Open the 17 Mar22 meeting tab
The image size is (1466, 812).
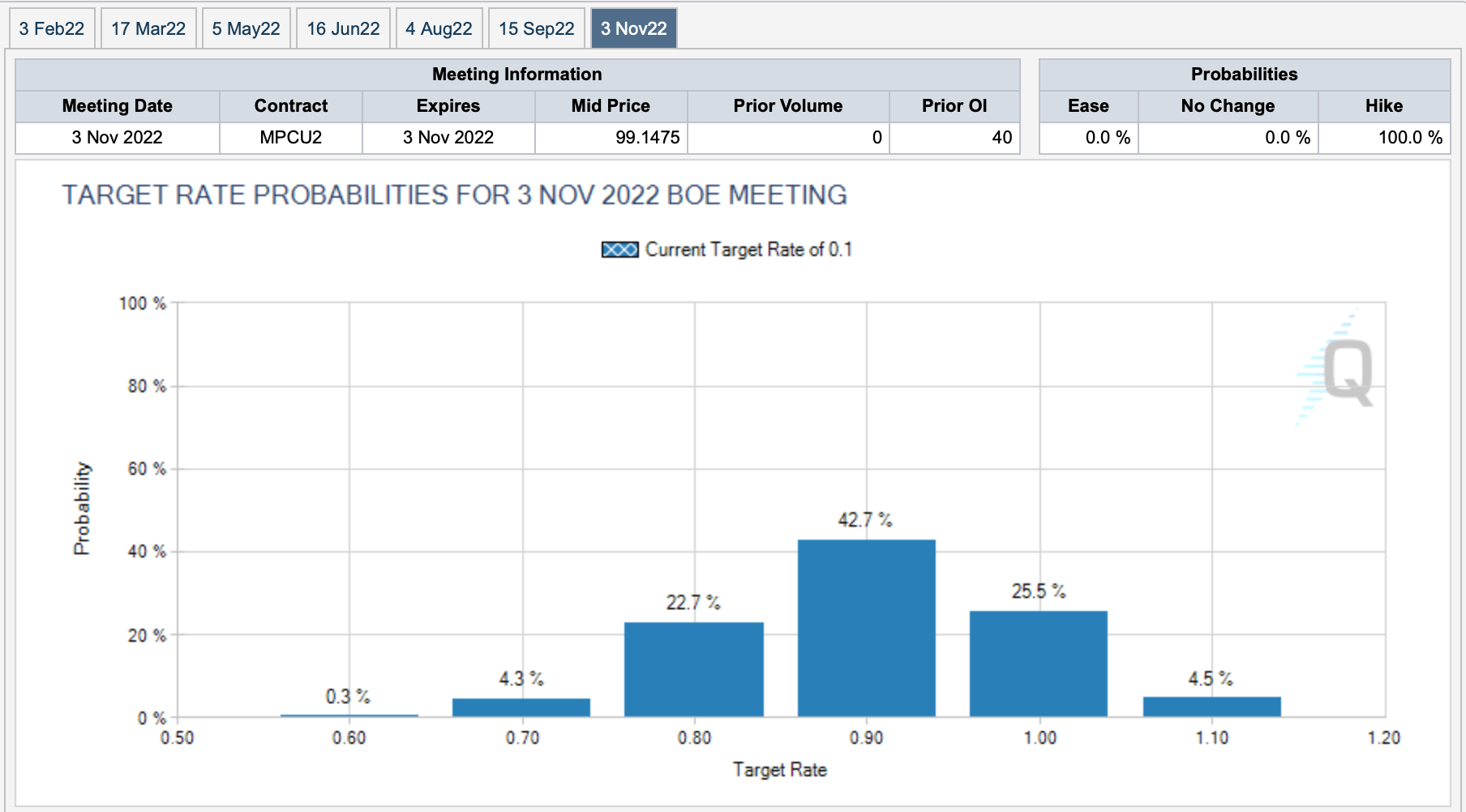pos(148,28)
